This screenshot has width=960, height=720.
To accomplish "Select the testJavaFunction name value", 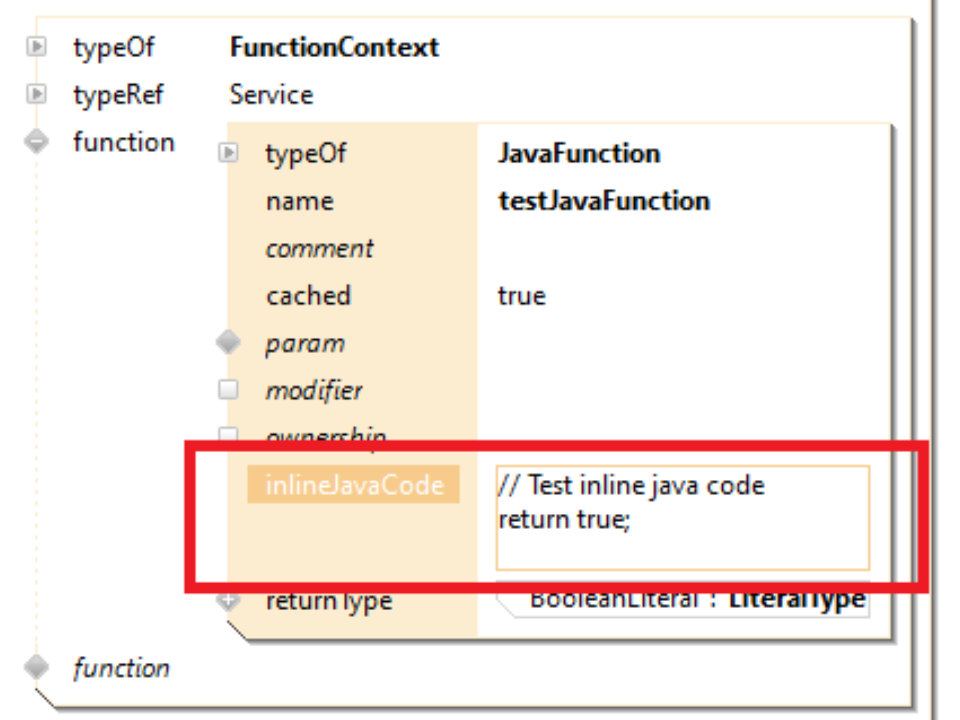I will [x=604, y=201].
